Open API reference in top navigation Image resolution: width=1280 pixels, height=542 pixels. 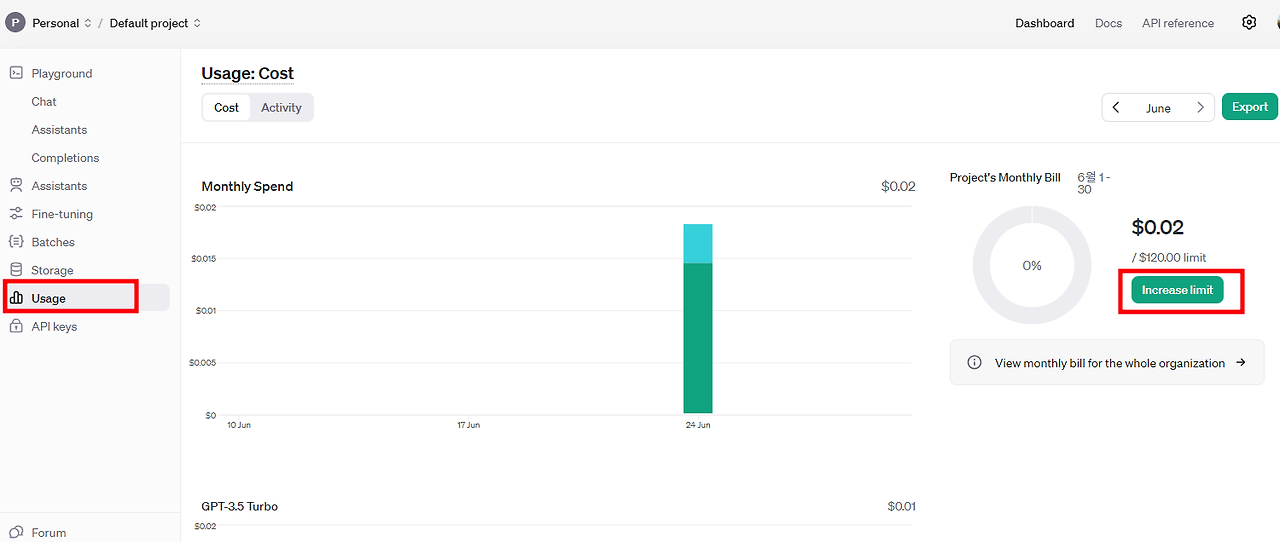(1178, 23)
